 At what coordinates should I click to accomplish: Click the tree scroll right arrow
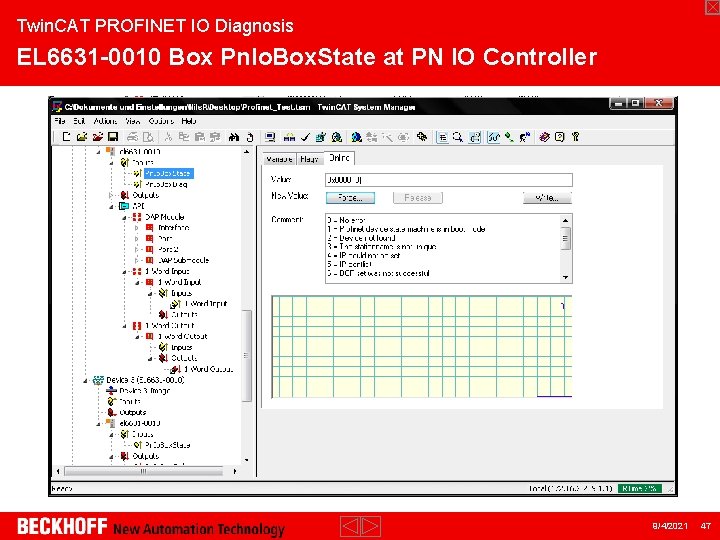235,472
